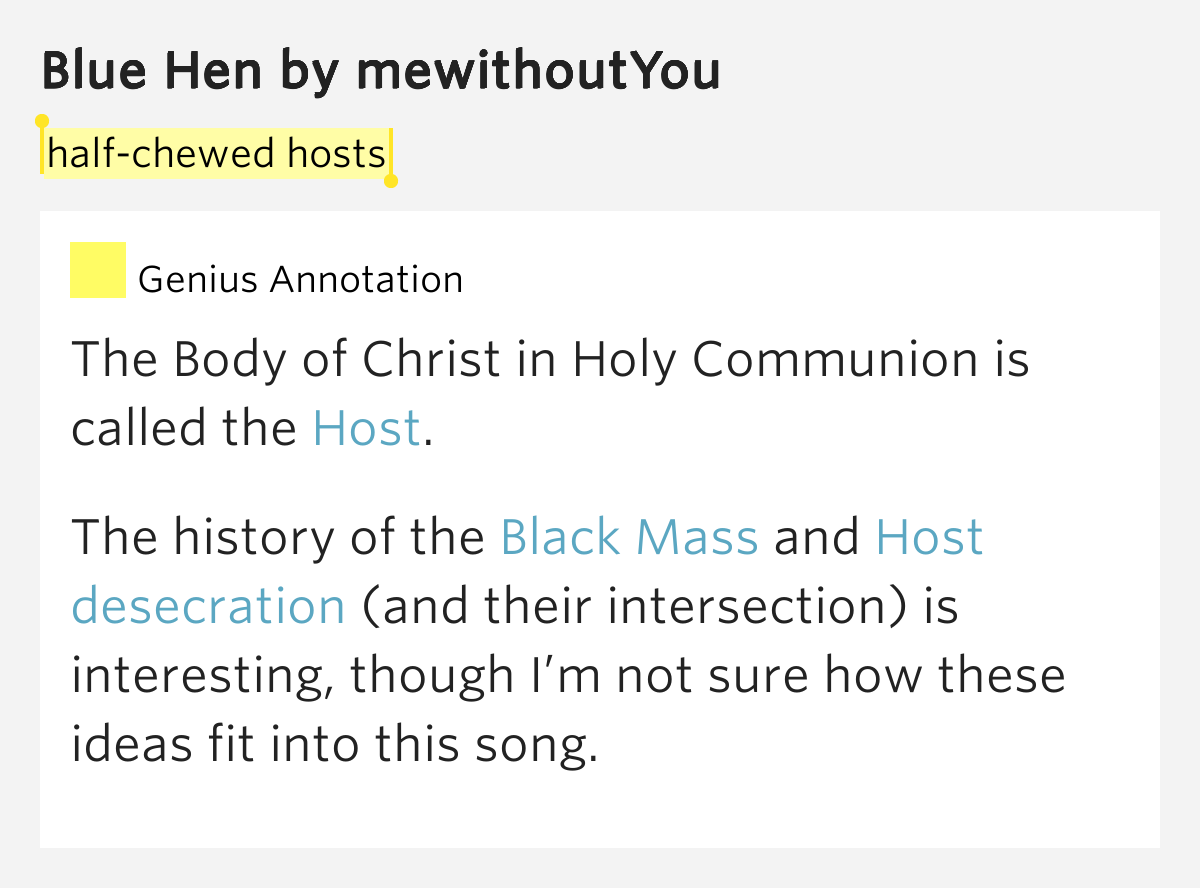Image resolution: width=1200 pixels, height=888 pixels.
Task: Follow the 'desecration' link text
Action: click(x=208, y=606)
